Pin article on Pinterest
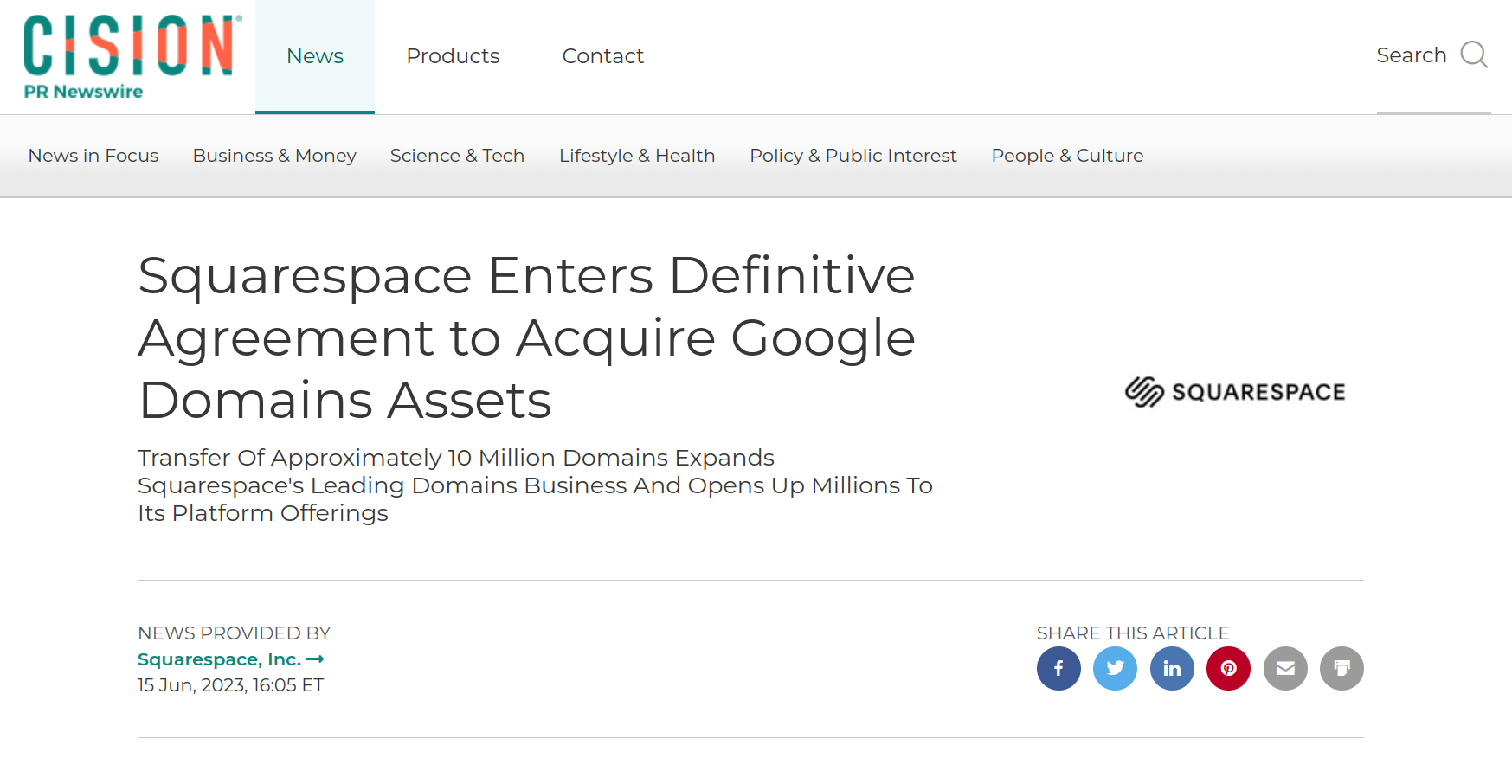Screen dimensions: 1512x784 [x=1228, y=668]
